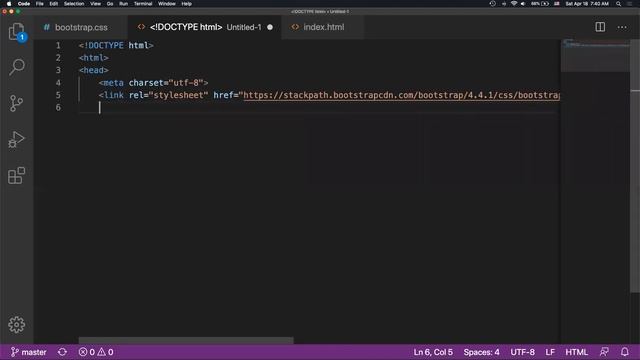This screenshot has width=640, height=360.
Task: Open the Search view icon
Action: coord(16,67)
